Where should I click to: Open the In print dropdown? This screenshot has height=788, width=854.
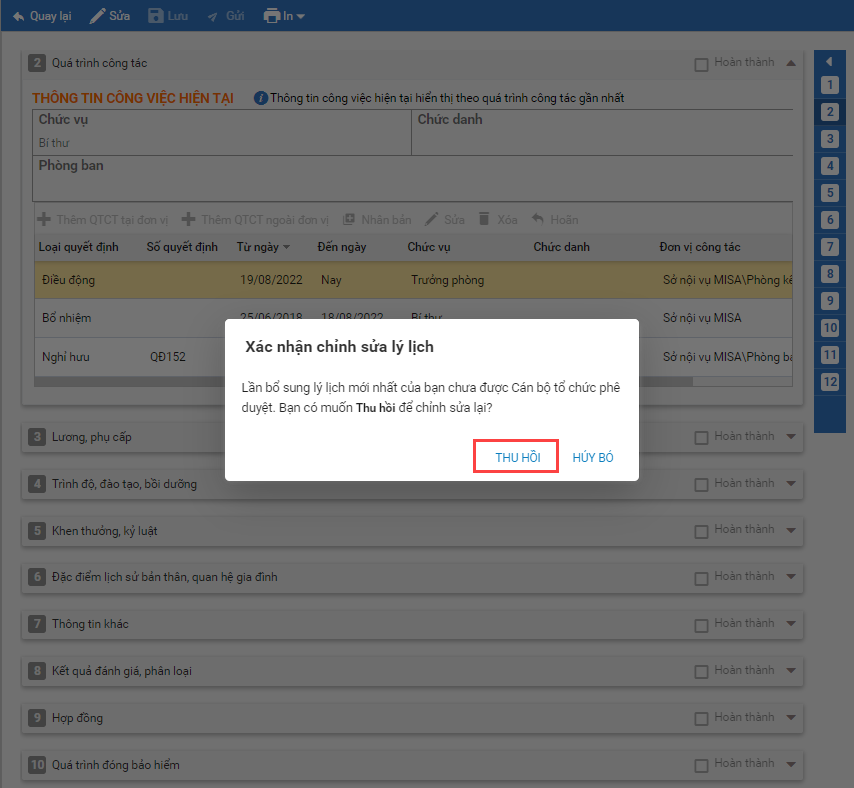pyautogui.click(x=285, y=16)
